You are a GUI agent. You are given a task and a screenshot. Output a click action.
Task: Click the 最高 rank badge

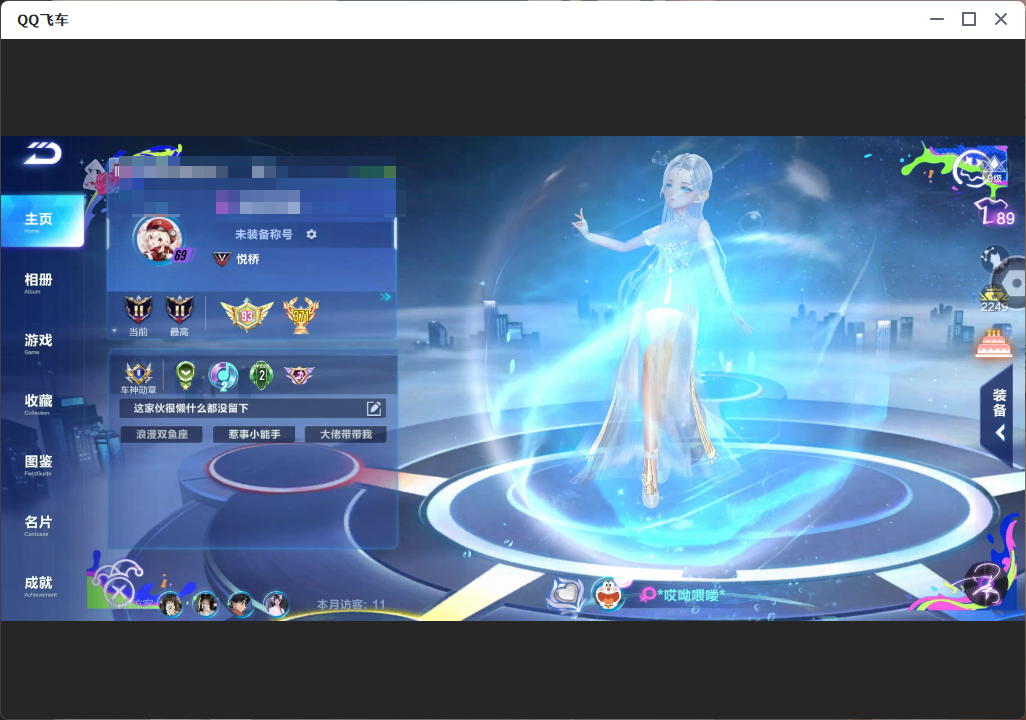click(x=179, y=310)
